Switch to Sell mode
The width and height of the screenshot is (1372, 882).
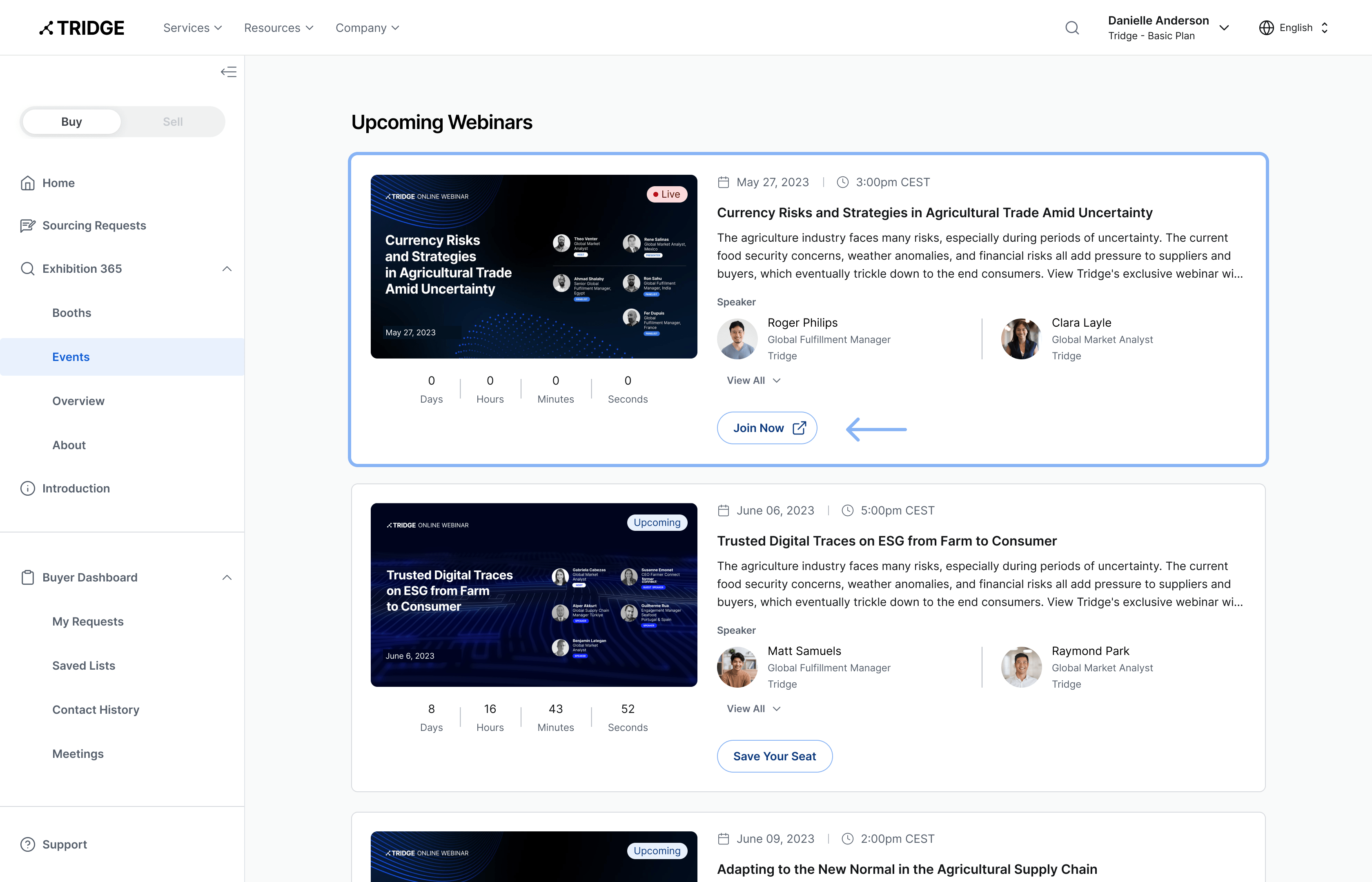click(x=172, y=121)
